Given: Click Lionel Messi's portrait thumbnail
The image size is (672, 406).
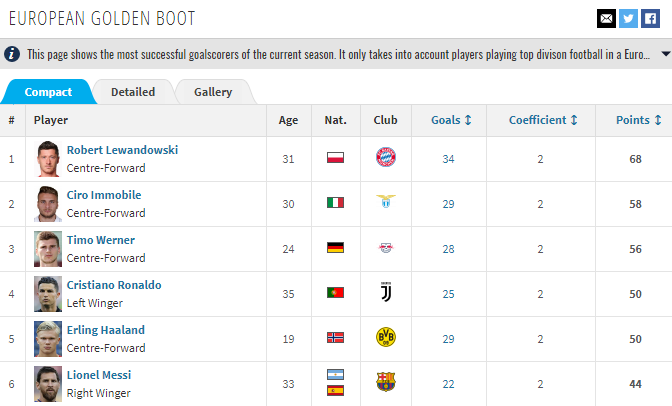Looking at the screenshot, I should click(x=48, y=384).
